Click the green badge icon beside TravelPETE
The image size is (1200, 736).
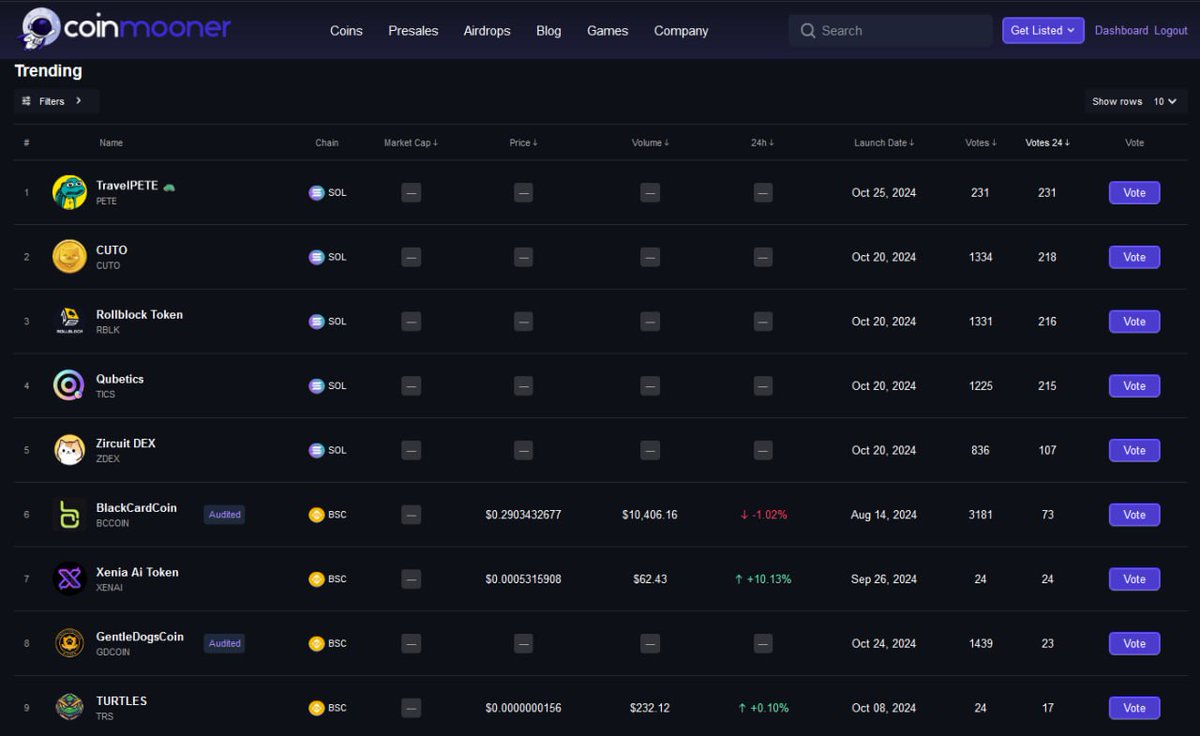pos(169,186)
